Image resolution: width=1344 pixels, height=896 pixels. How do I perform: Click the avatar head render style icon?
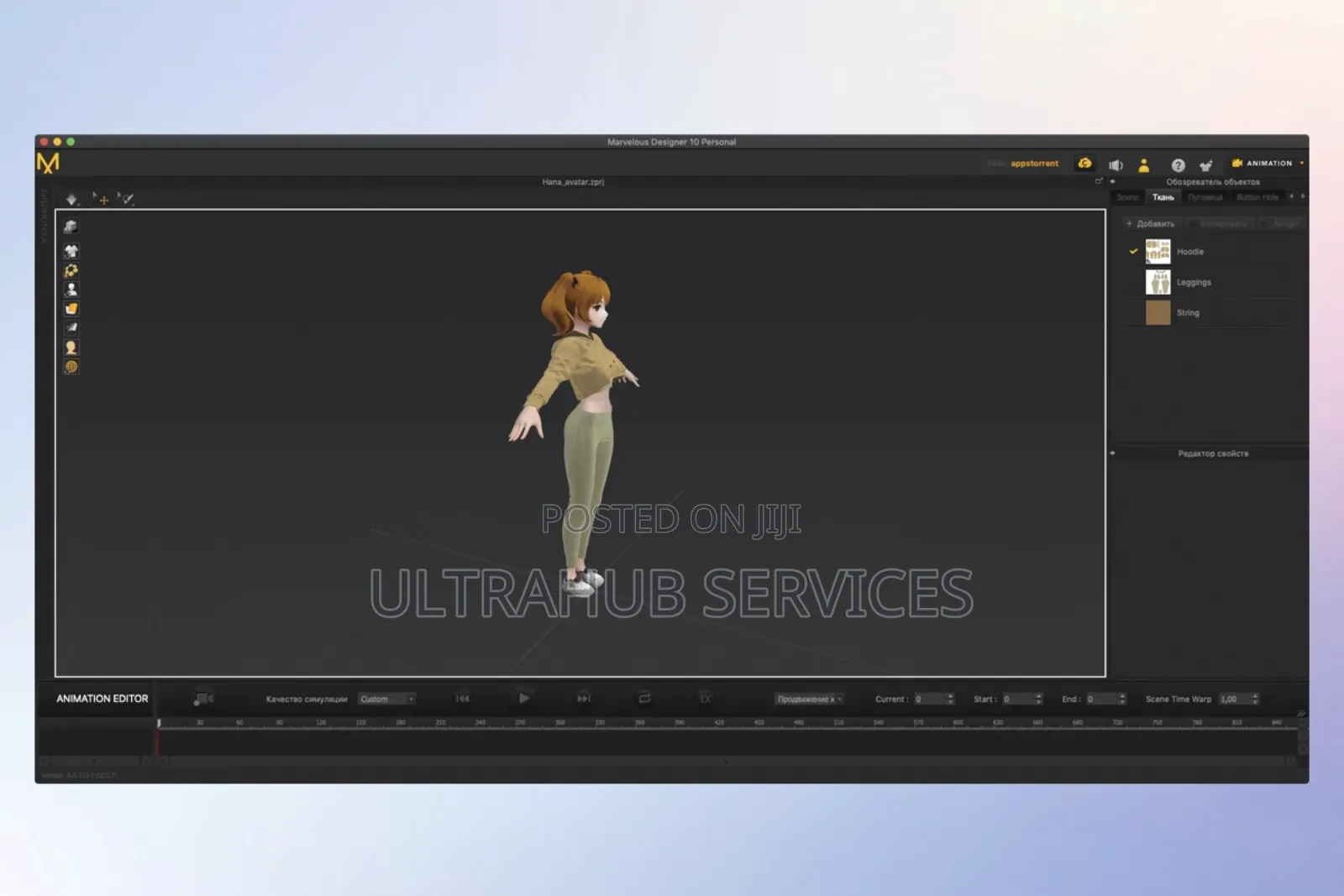[71, 347]
